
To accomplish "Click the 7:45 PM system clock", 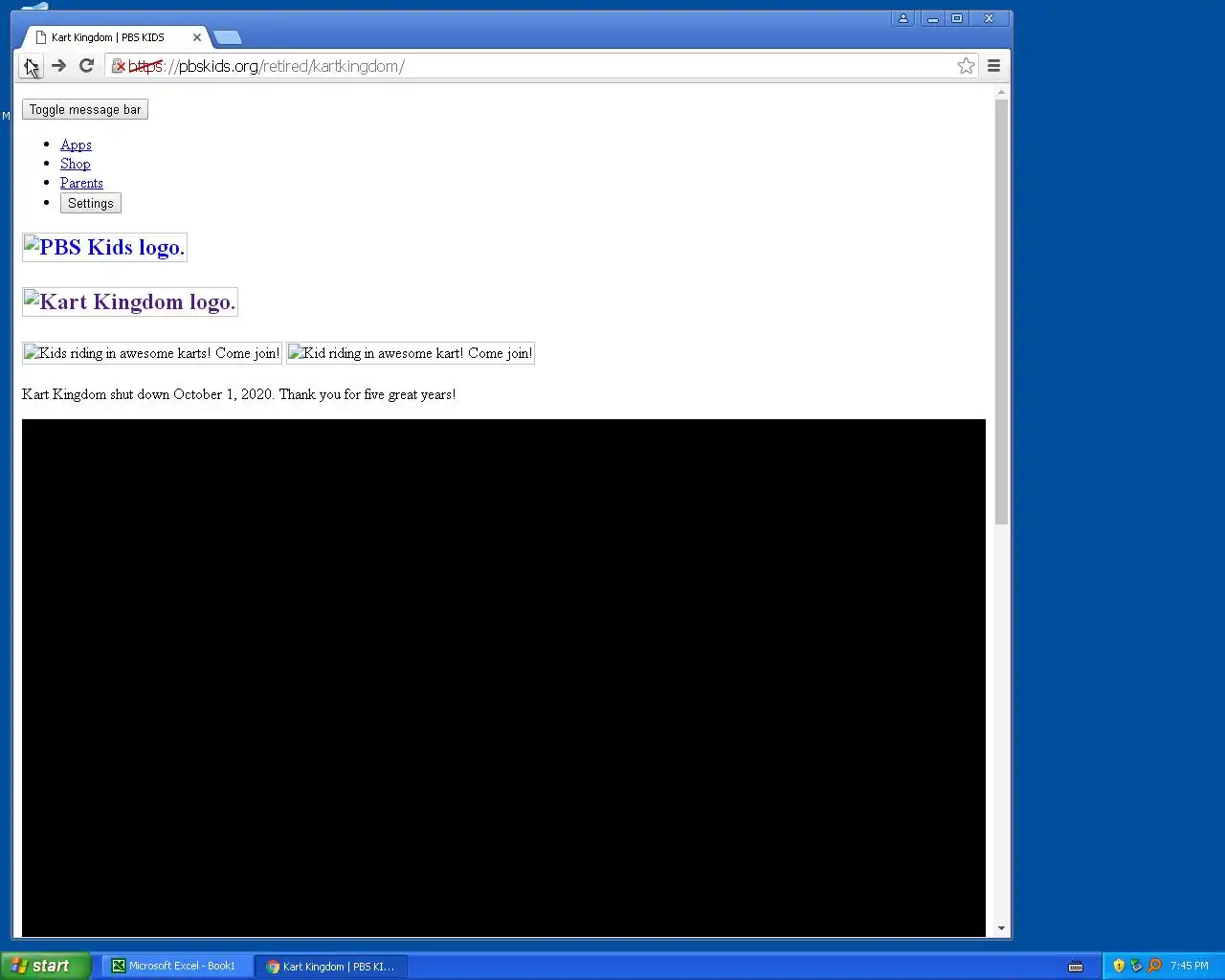I will tap(1189, 966).
